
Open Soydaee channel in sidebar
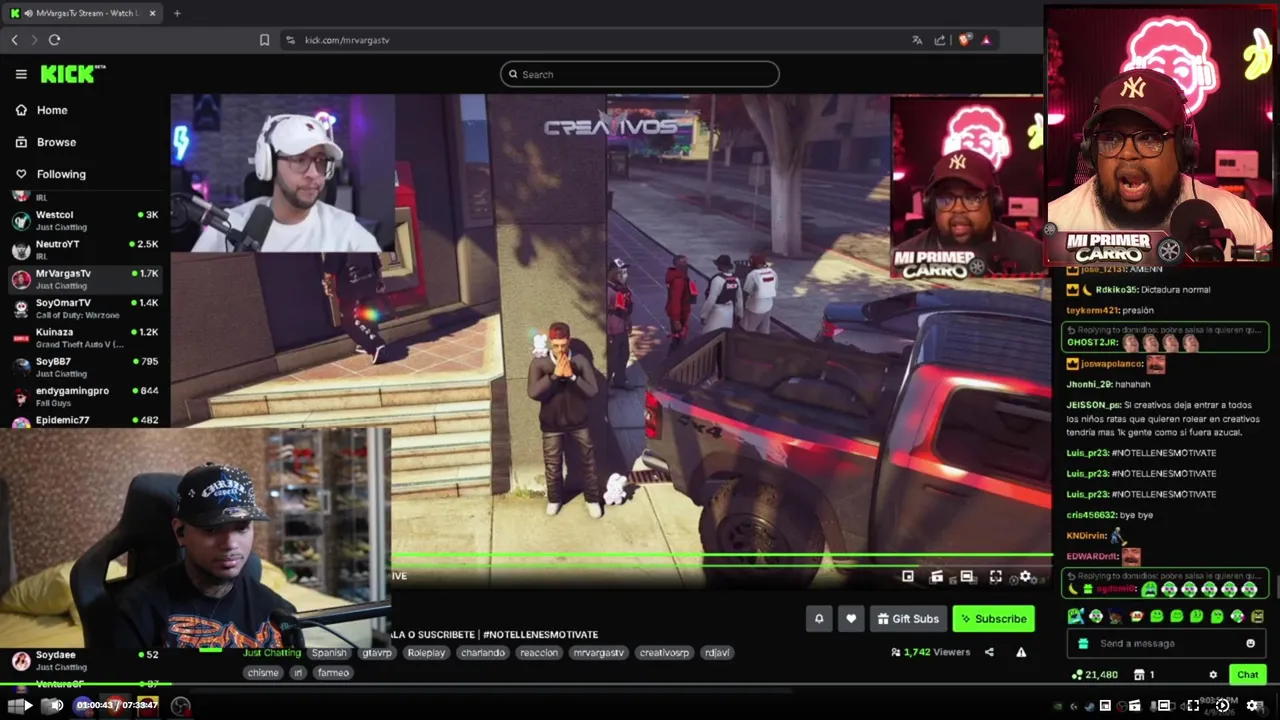(x=84, y=660)
